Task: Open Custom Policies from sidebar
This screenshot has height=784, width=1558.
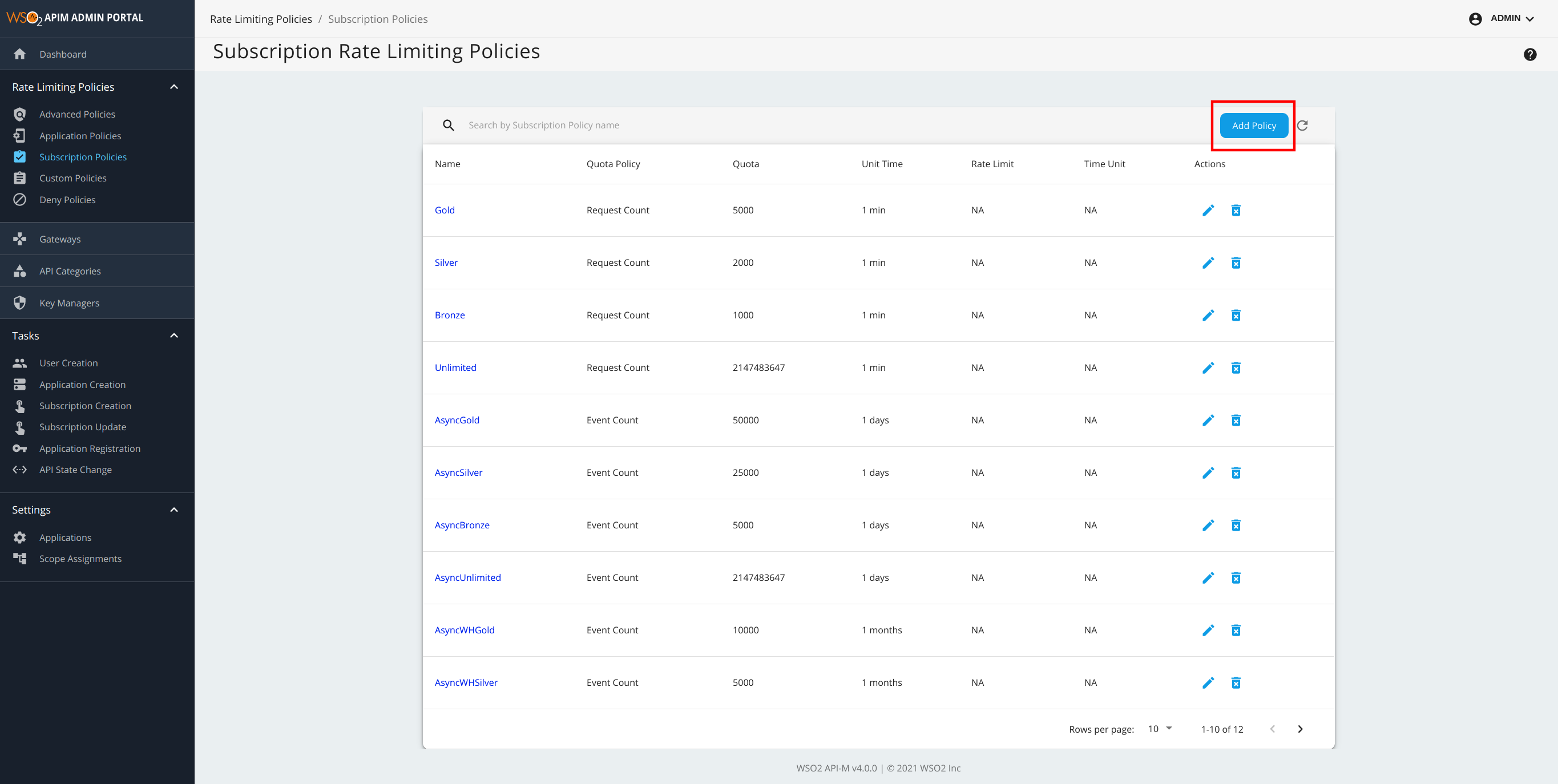Action: tap(72, 178)
